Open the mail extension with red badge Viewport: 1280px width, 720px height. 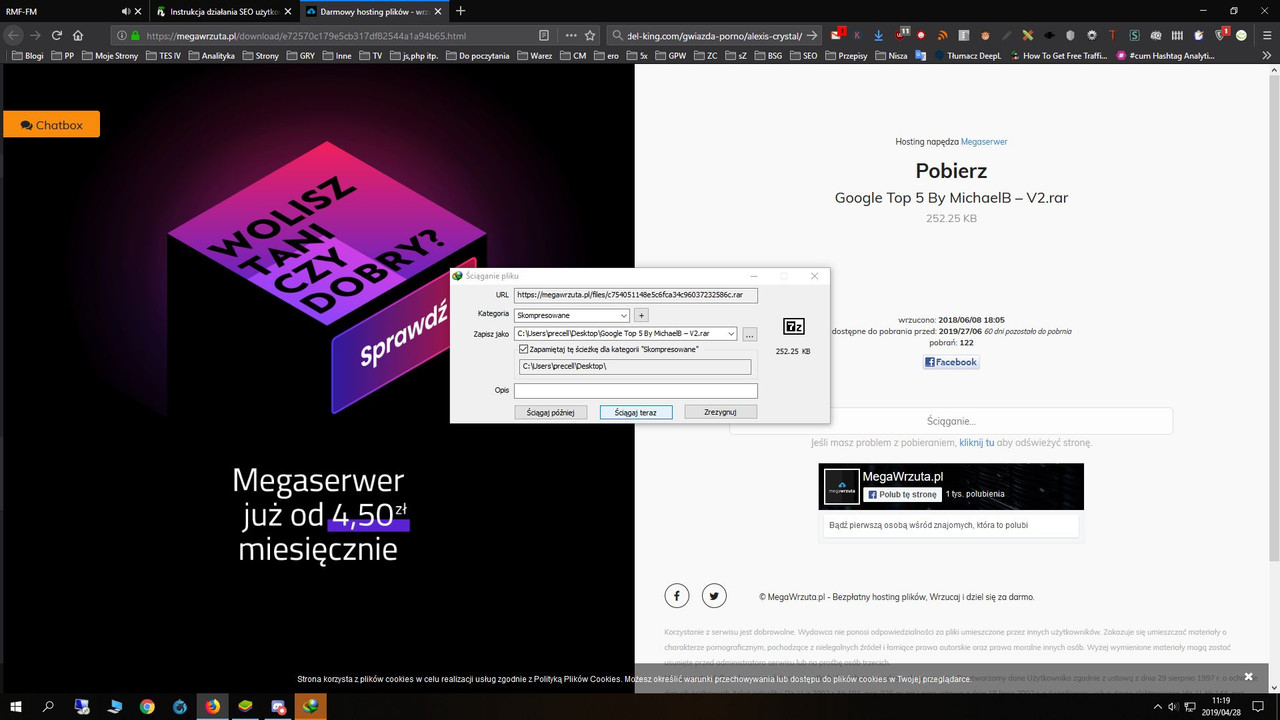point(837,35)
